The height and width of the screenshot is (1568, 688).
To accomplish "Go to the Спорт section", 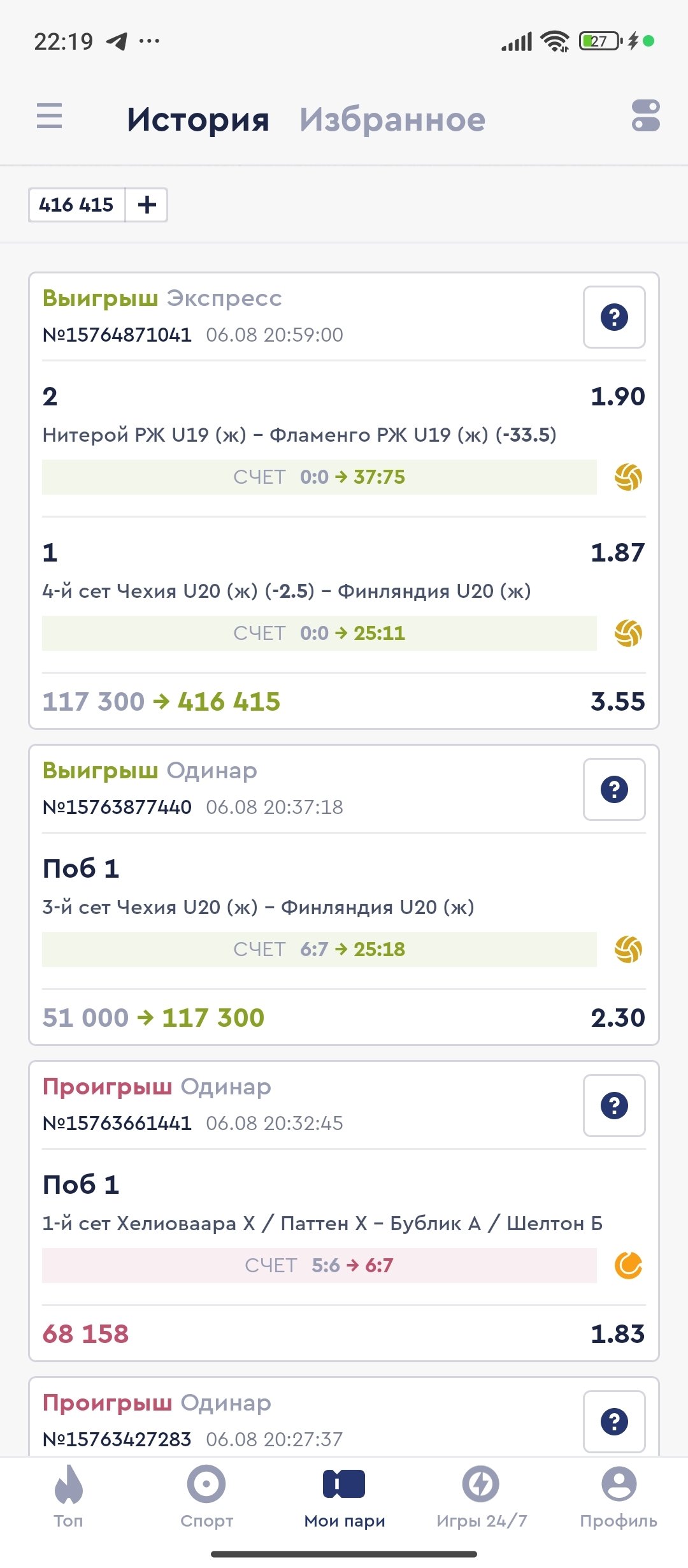I will pyautogui.click(x=206, y=1496).
